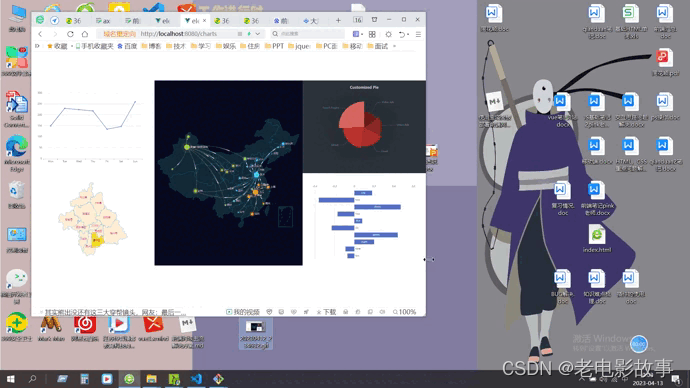Open the 技术 bookmark folder
This screenshot has width=690, height=388.
coord(176,46)
